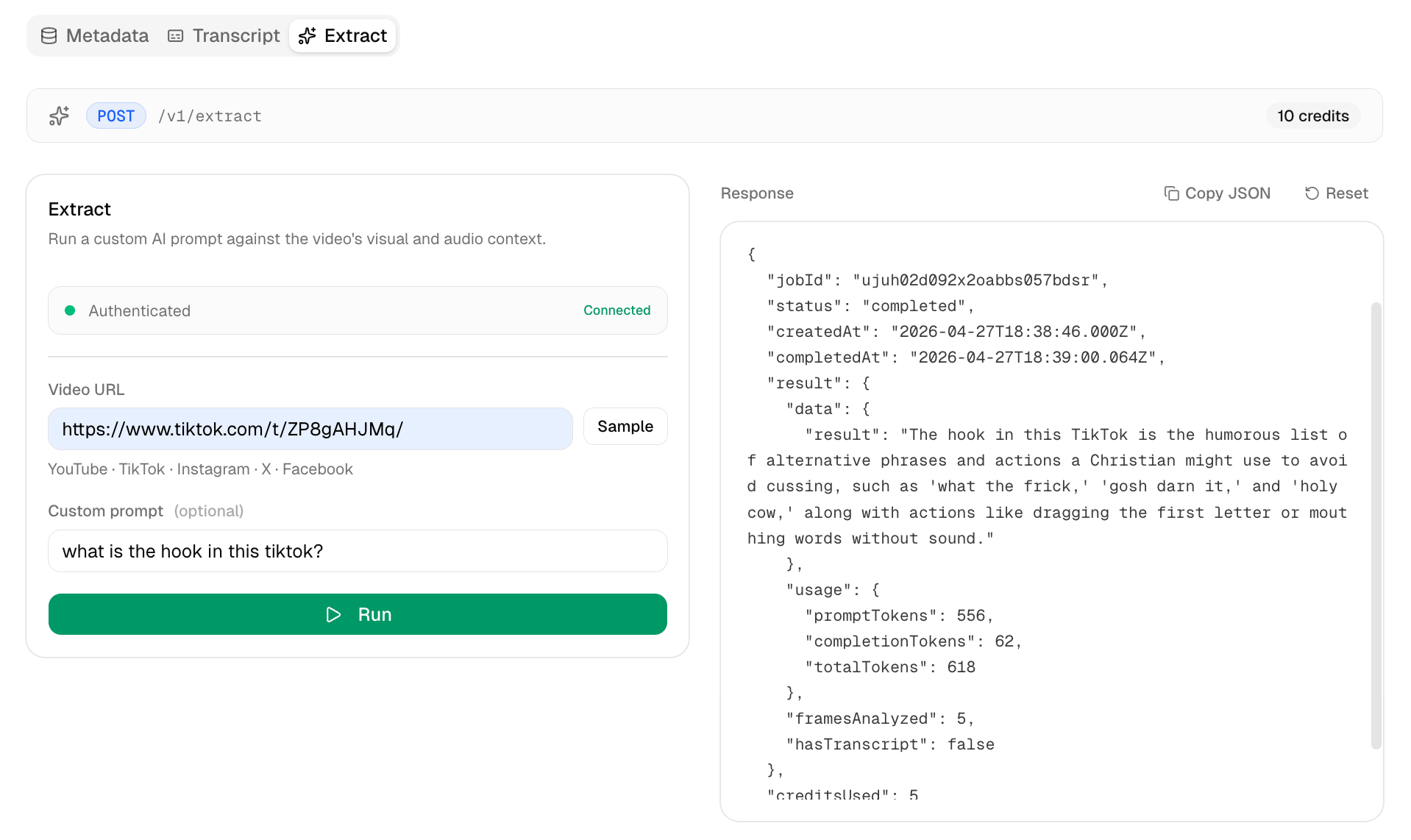The image size is (1411, 840).
Task: Click the response panel scrollbar
Action: [x=1376, y=526]
